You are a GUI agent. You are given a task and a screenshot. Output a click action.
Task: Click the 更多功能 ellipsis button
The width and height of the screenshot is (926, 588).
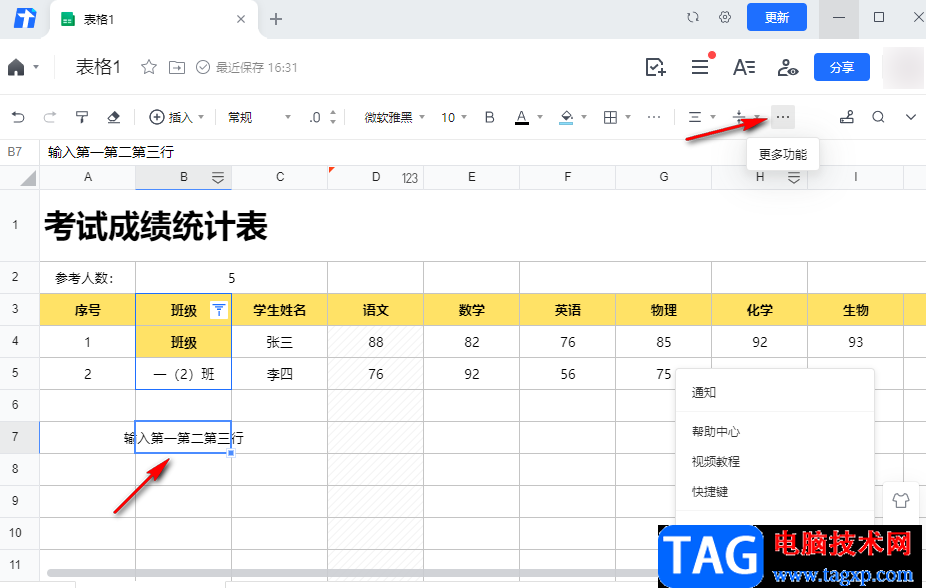[x=782, y=117]
